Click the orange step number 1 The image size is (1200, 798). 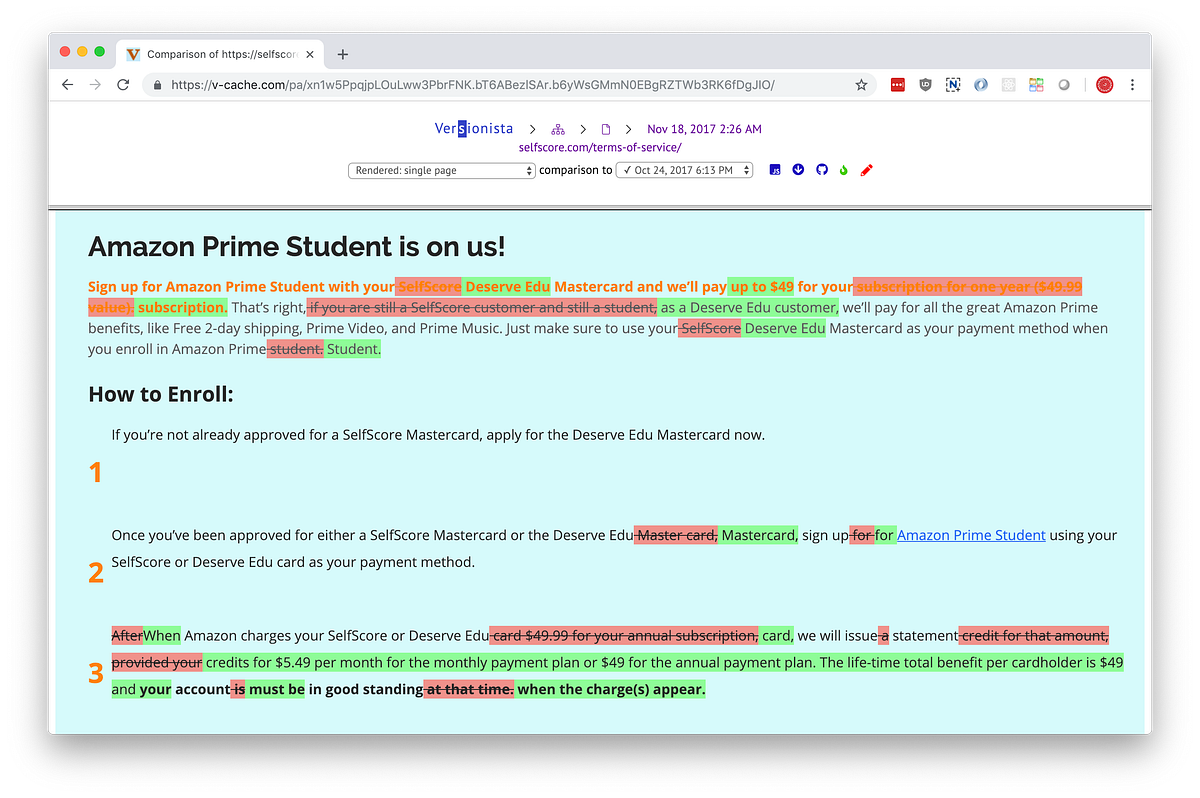pyautogui.click(x=96, y=472)
